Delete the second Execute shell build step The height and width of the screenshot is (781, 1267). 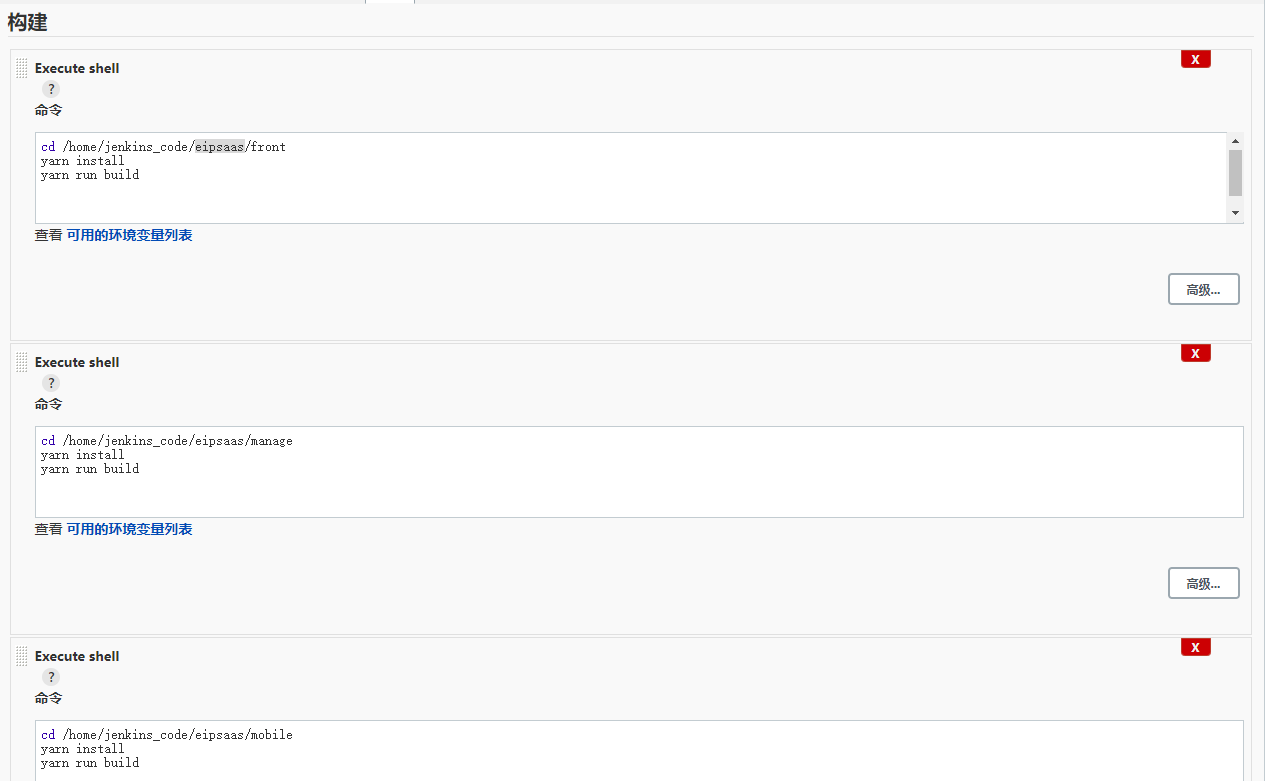click(1195, 353)
